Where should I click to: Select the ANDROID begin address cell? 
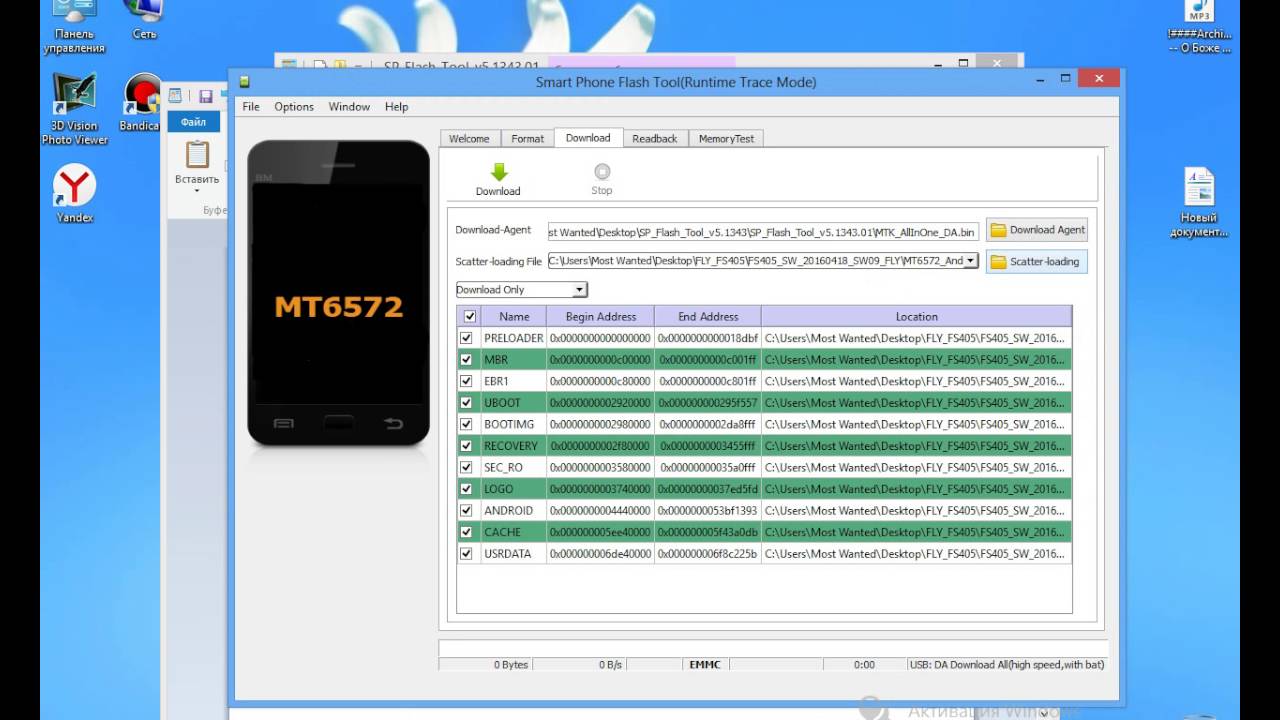click(600, 510)
